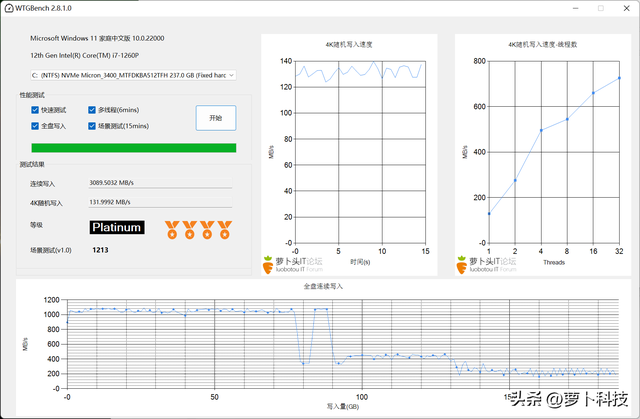The height and width of the screenshot is (419, 640).
Task: Click the 4K随机写入速度 chart title
Action: (349, 44)
